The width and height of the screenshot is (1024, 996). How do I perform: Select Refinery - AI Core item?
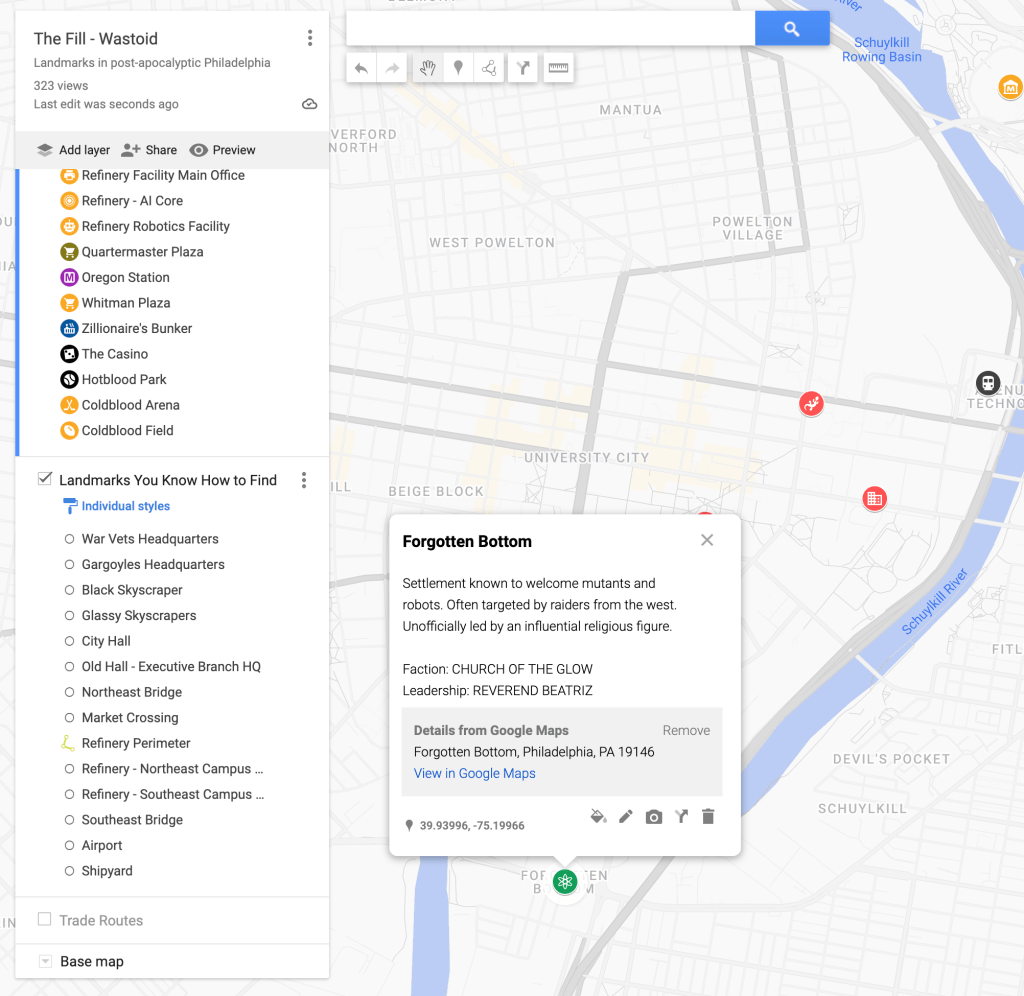(132, 201)
